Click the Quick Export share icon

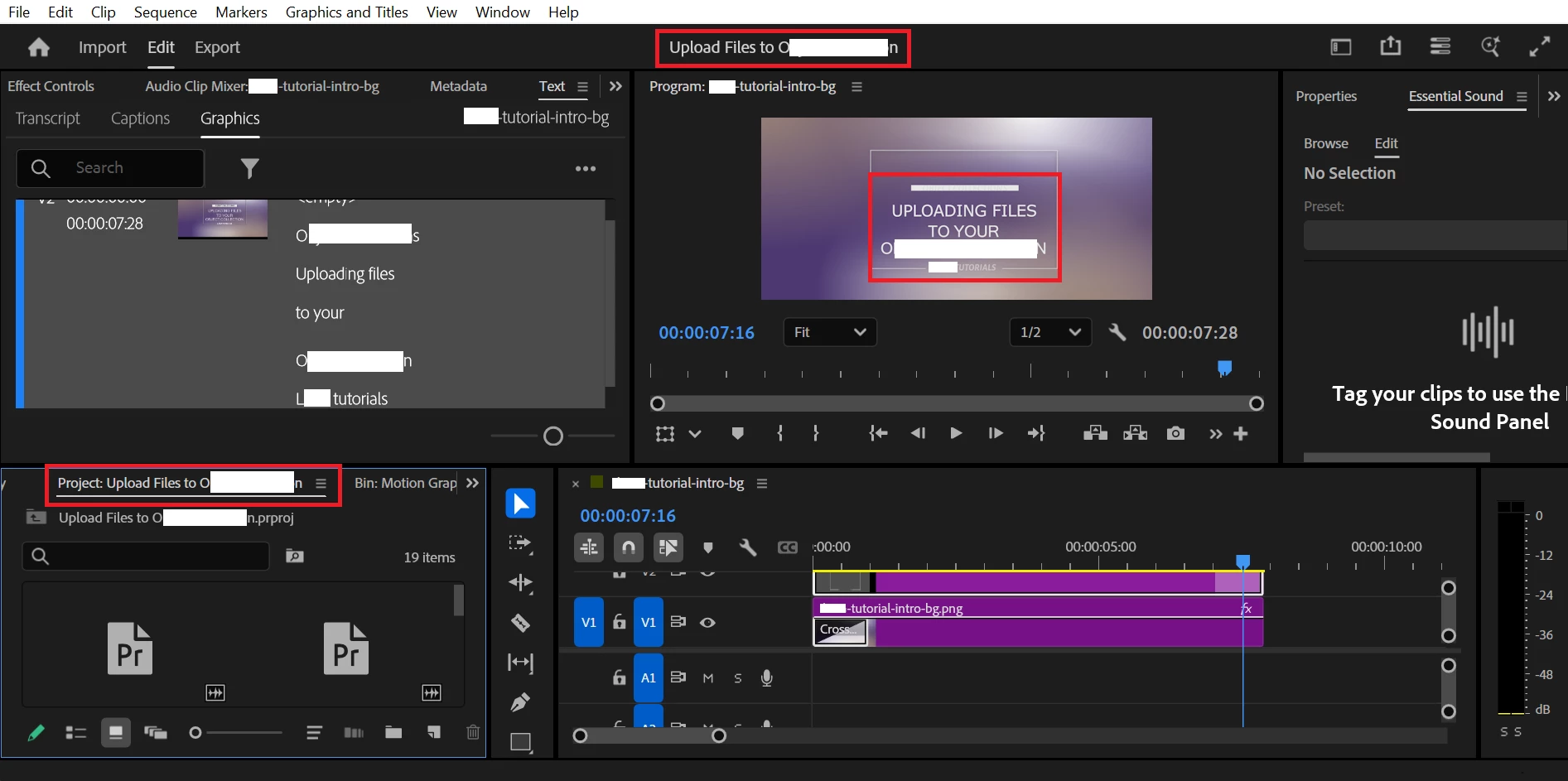[1391, 46]
